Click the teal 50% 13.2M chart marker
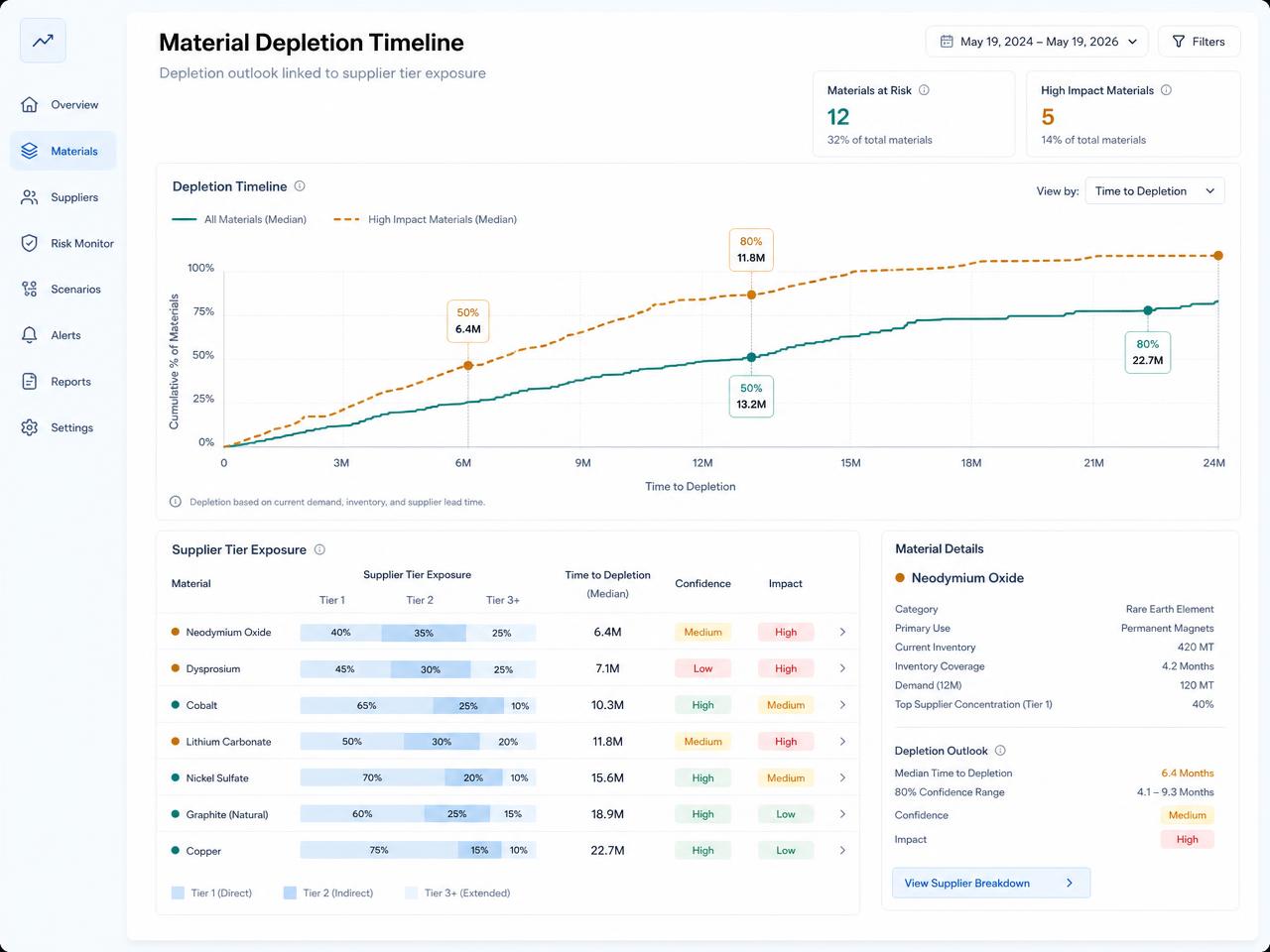The image size is (1270, 952). (751, 357)
